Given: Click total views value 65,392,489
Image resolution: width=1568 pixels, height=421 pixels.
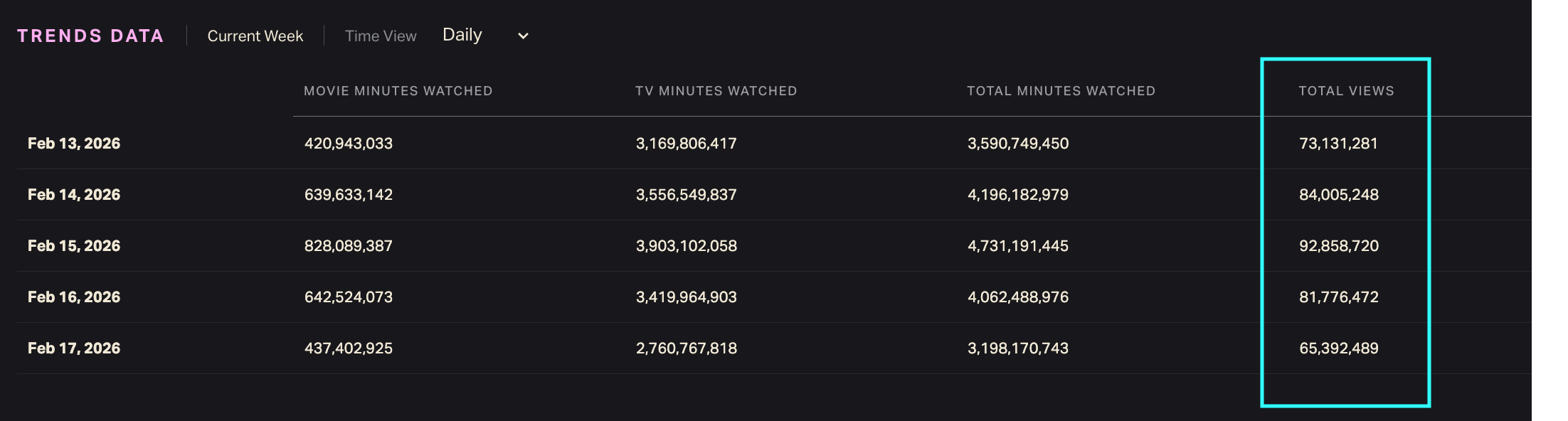Looking at the screenshot, I should point(1338,348).
